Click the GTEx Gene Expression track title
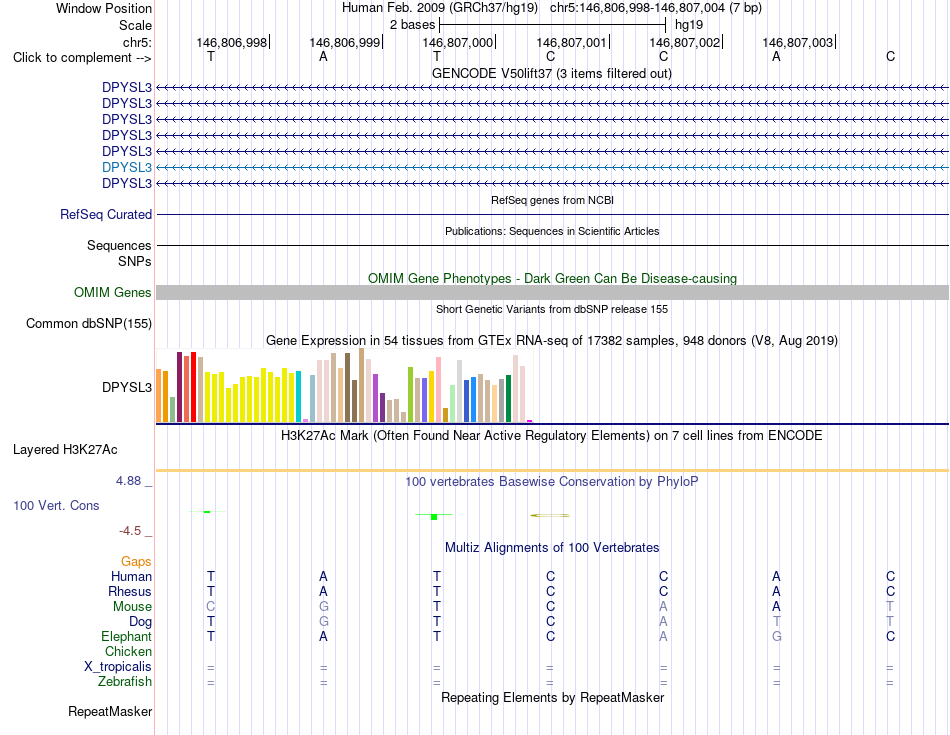The image size is (950, 735). pos(552,341)
